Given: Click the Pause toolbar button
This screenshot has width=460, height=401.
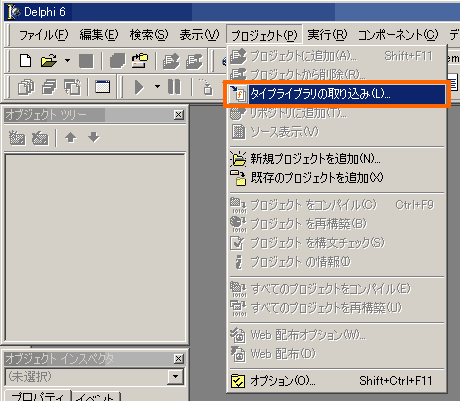Looking at the screenshot, I should pos(174,87).
